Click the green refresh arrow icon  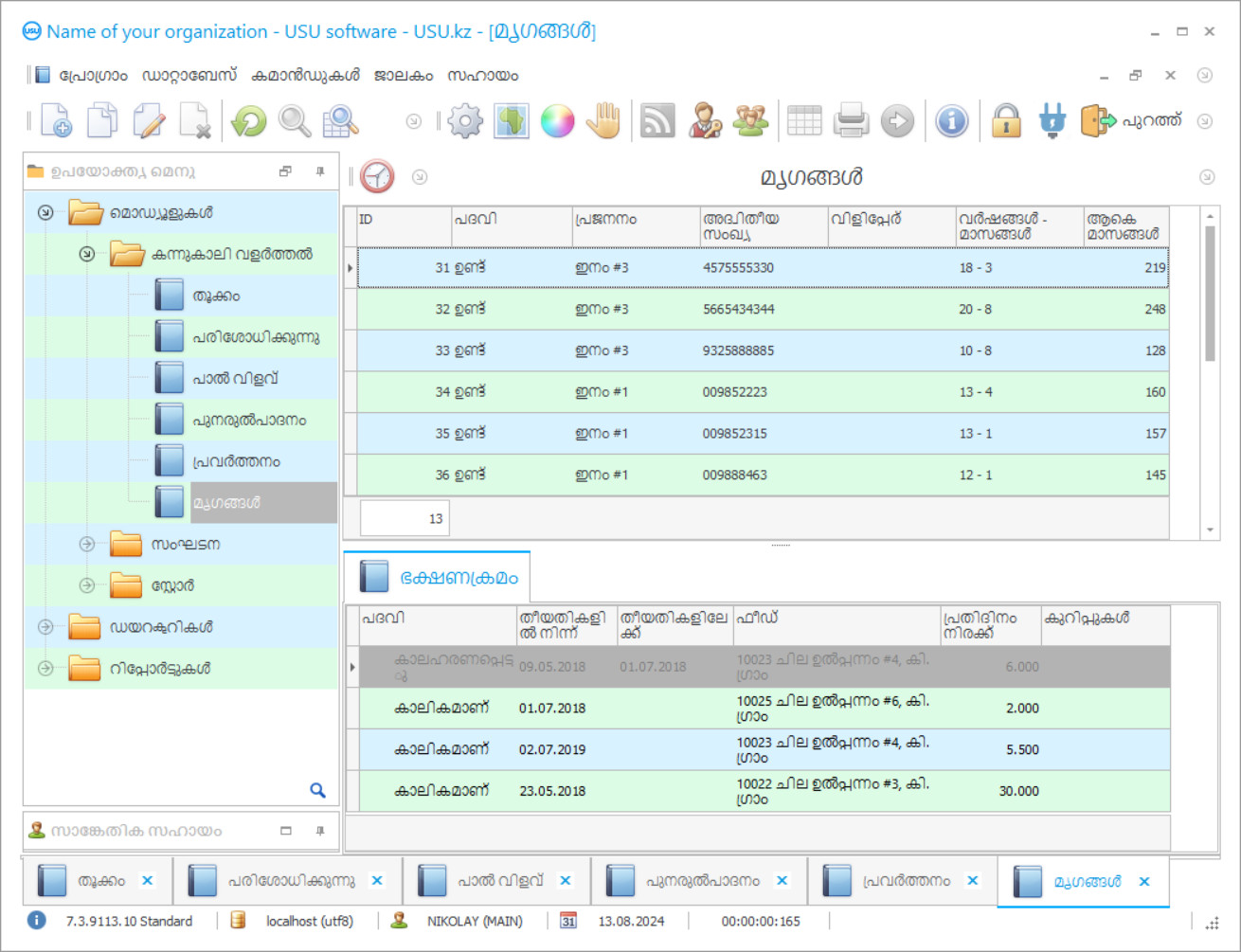pyautogui.click(x=249, y=121)
